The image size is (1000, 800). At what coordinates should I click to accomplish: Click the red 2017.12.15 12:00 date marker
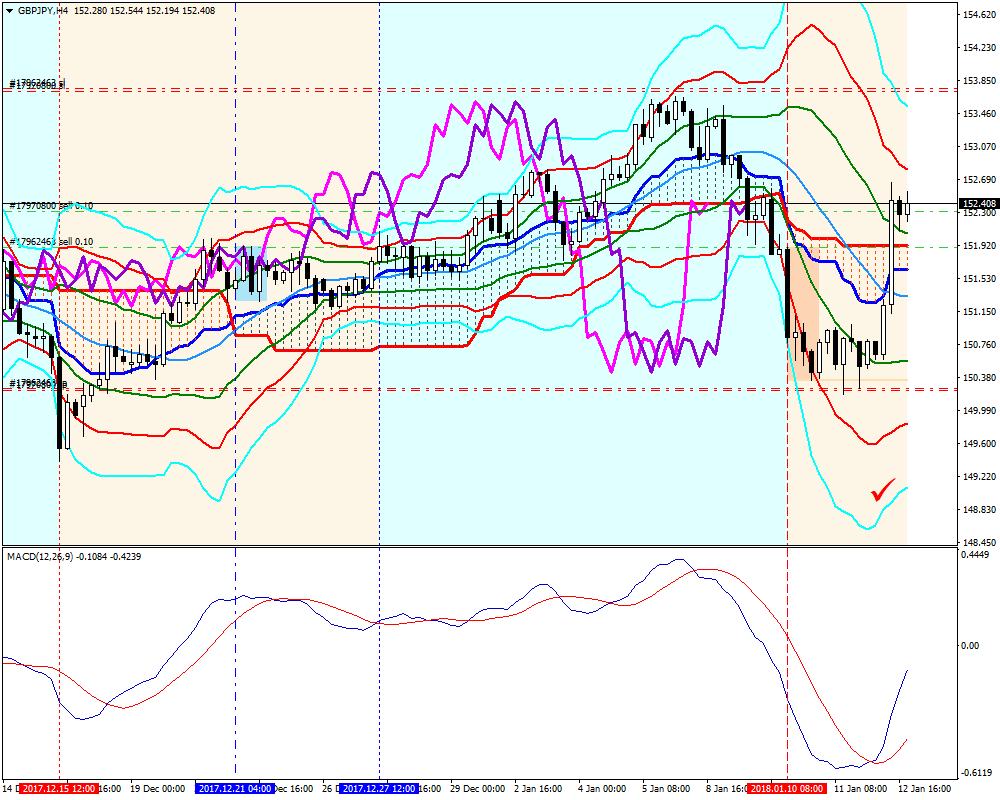point(59,789)
